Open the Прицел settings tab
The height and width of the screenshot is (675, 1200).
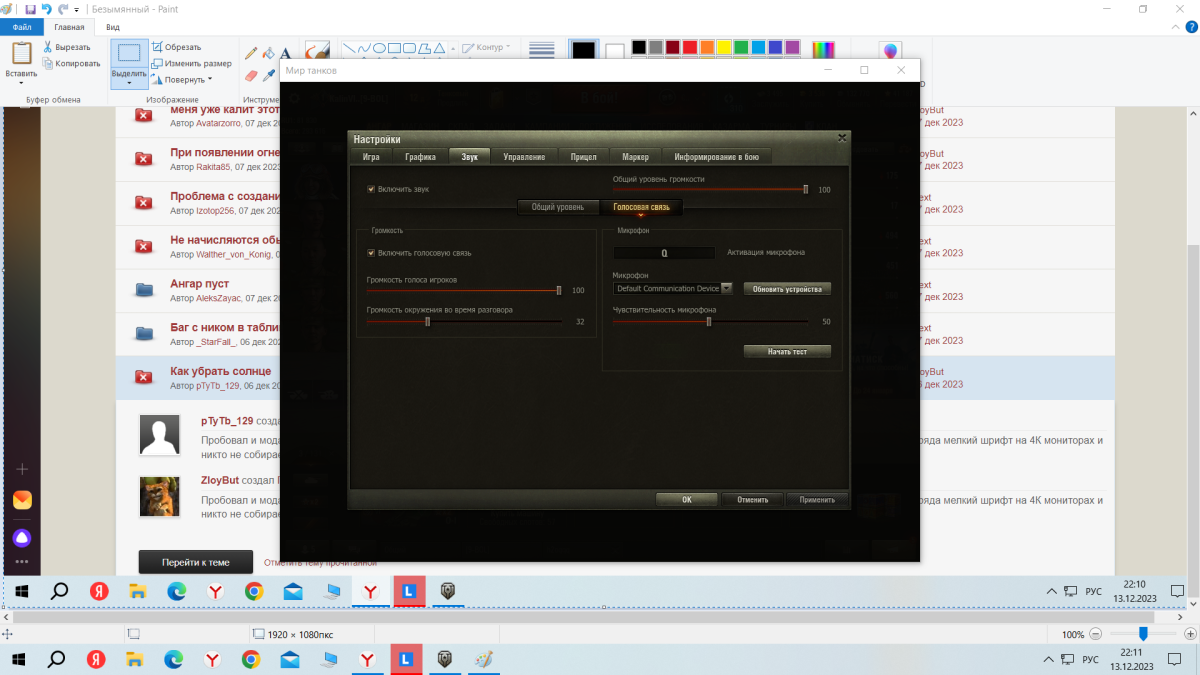(x=584, y=157)
